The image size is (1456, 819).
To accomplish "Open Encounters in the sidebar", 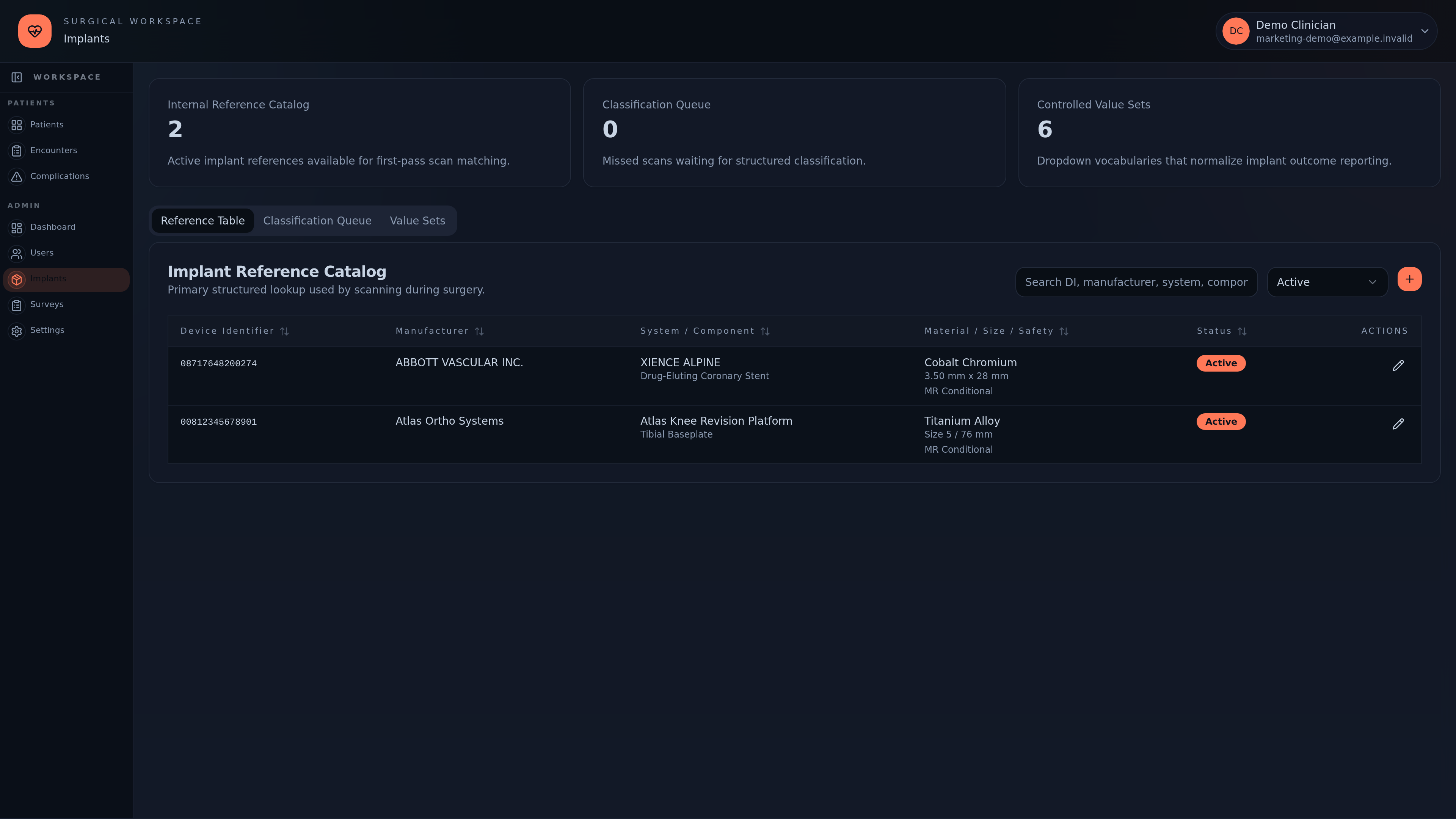I will (67, 151).
